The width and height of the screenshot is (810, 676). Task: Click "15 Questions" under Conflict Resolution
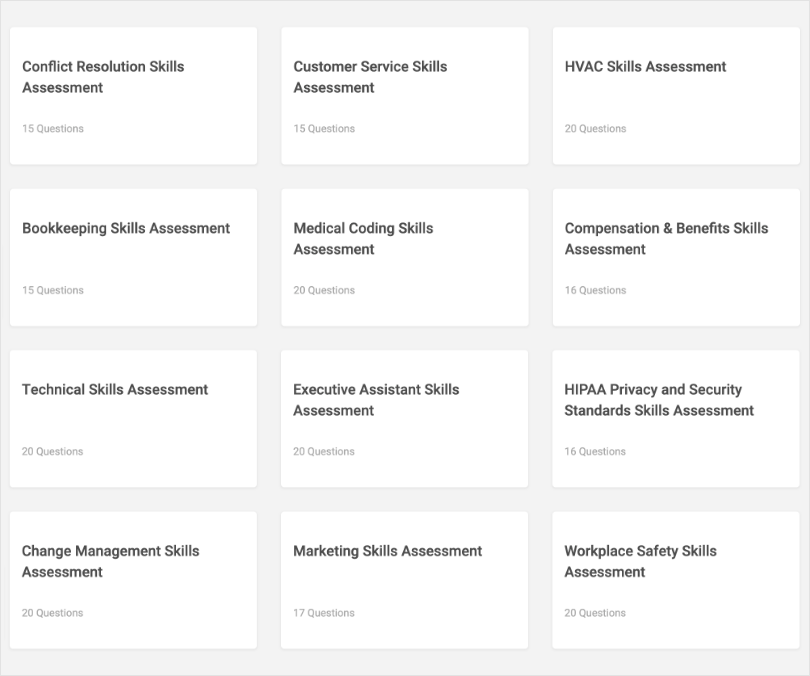[x=53, y=129]
